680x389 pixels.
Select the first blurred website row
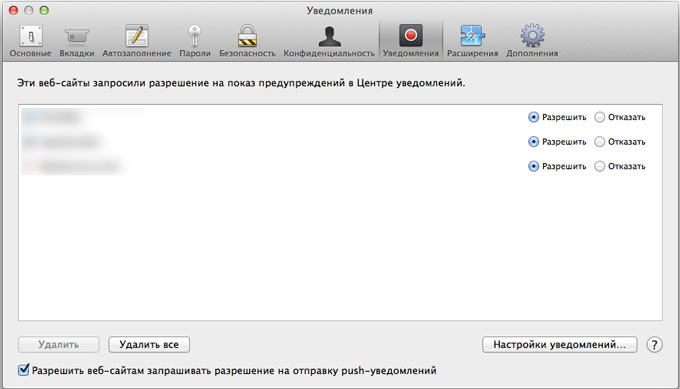click(340, 117)
